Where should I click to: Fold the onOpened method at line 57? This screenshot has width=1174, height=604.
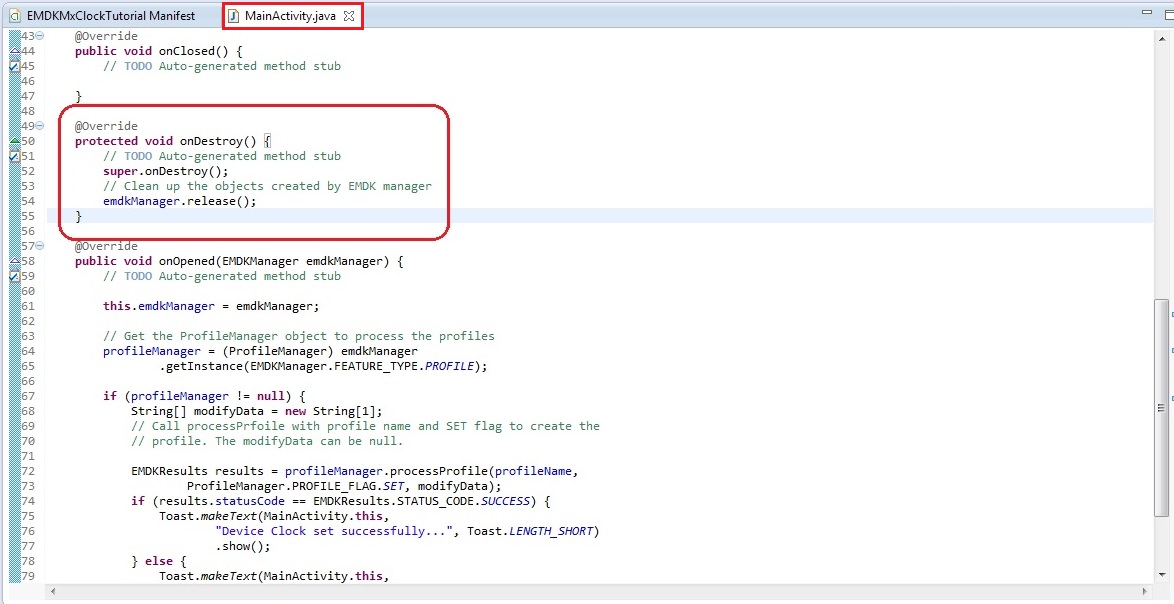pos(39,246)
